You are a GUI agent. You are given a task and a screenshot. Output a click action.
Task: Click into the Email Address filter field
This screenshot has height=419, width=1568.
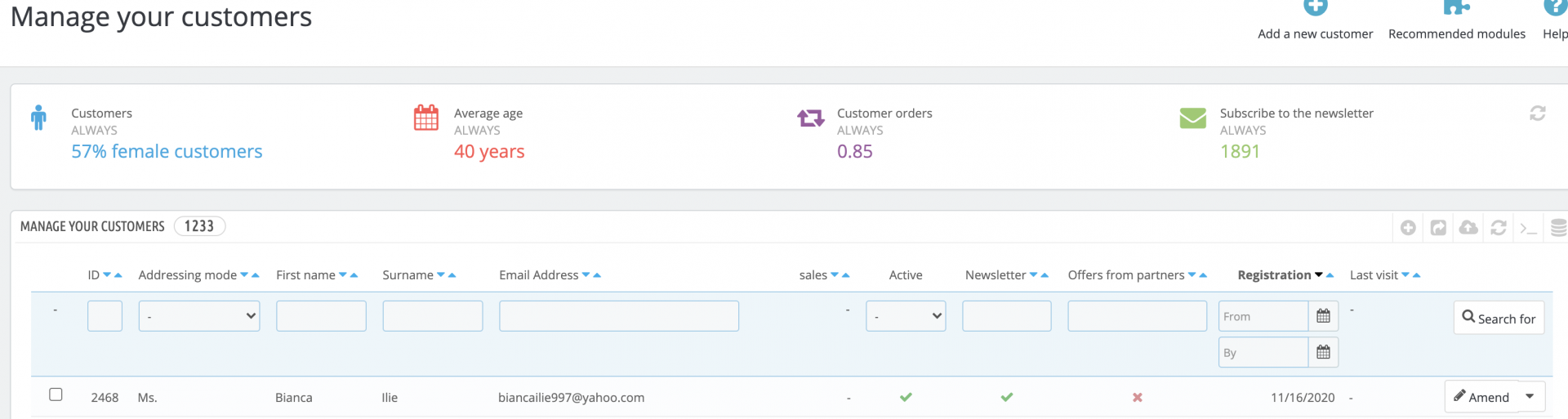pos(618,316)
